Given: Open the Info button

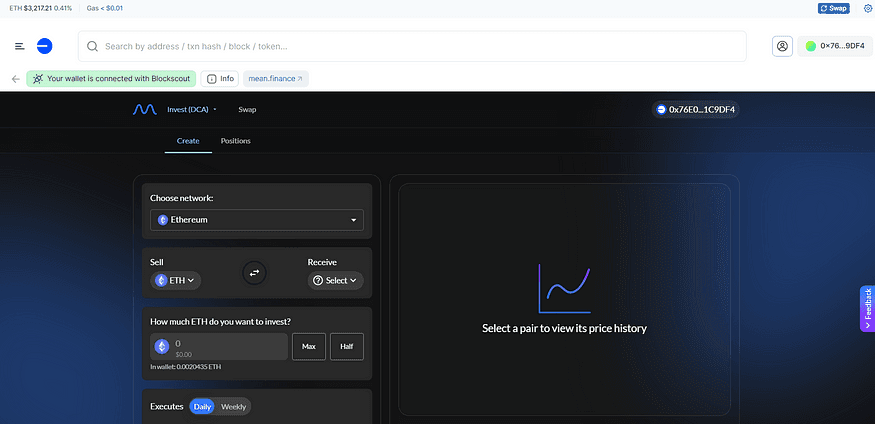Looking at the screenshot, I should (220, 79).
